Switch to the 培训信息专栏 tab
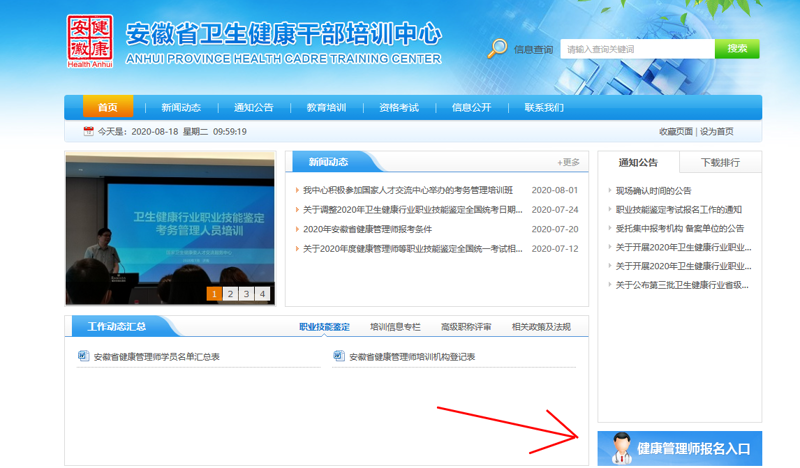 (395, 327)
